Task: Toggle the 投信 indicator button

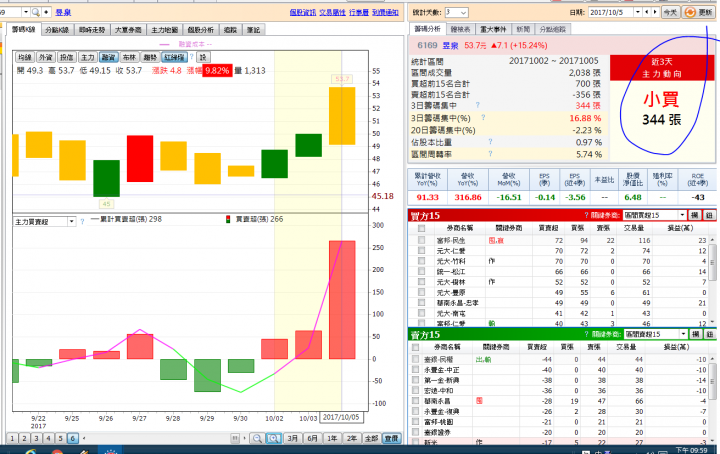Action: pos(67,57)
